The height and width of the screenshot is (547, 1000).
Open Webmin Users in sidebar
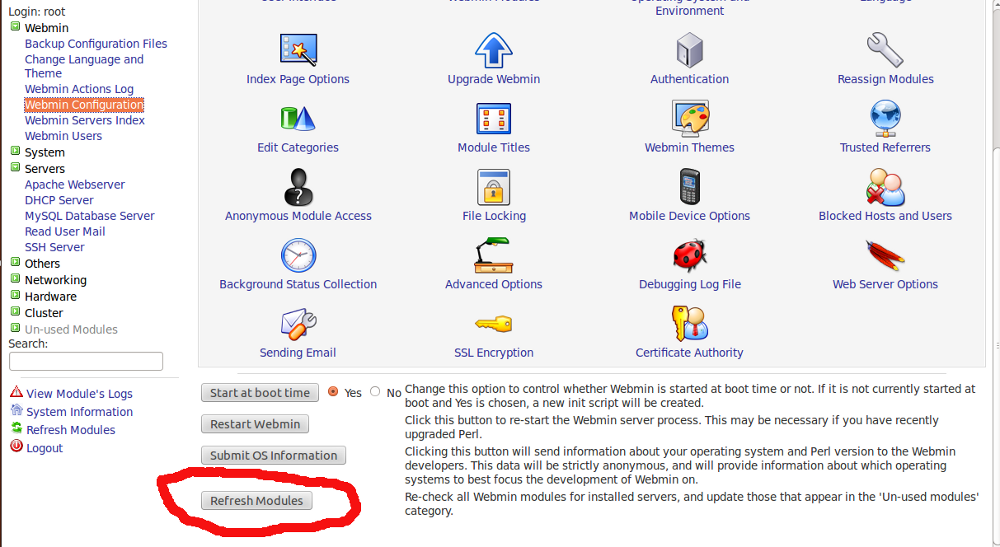[63, 136]
